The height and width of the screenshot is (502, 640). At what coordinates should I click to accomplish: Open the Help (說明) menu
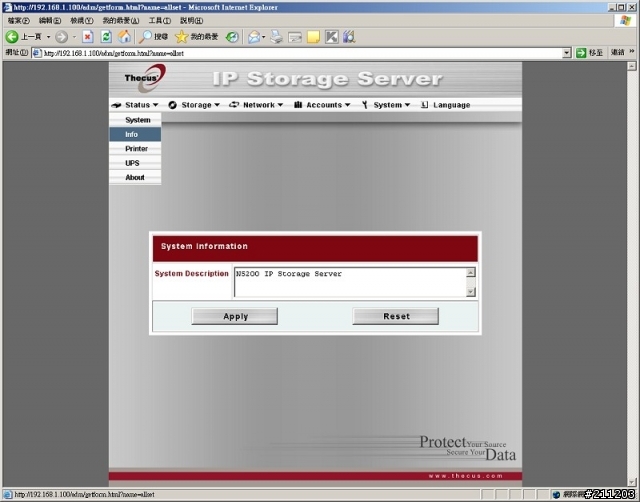pyautogui.click(x=191, y=20)
